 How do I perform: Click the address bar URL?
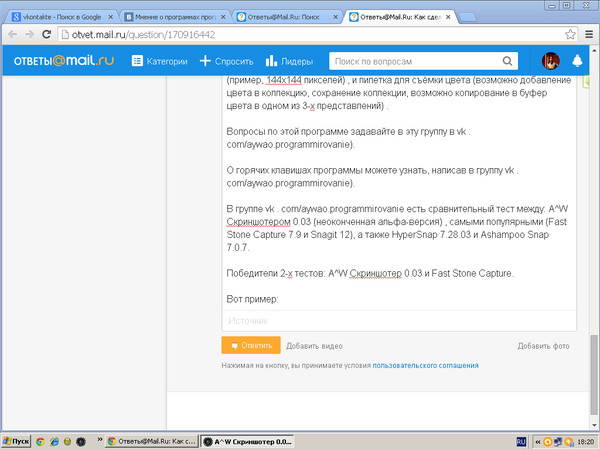coord(143,35)
